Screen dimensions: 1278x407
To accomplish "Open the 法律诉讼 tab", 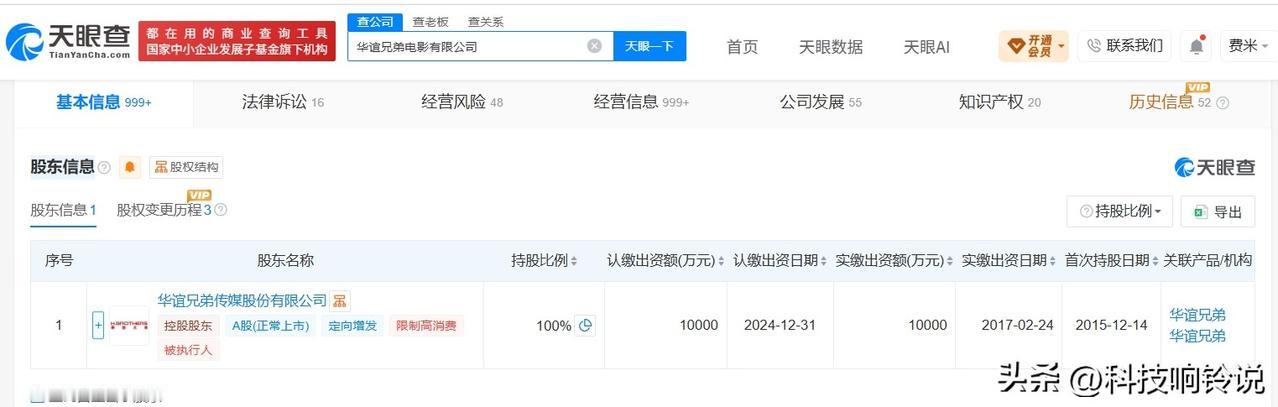I will coord(283,102).
